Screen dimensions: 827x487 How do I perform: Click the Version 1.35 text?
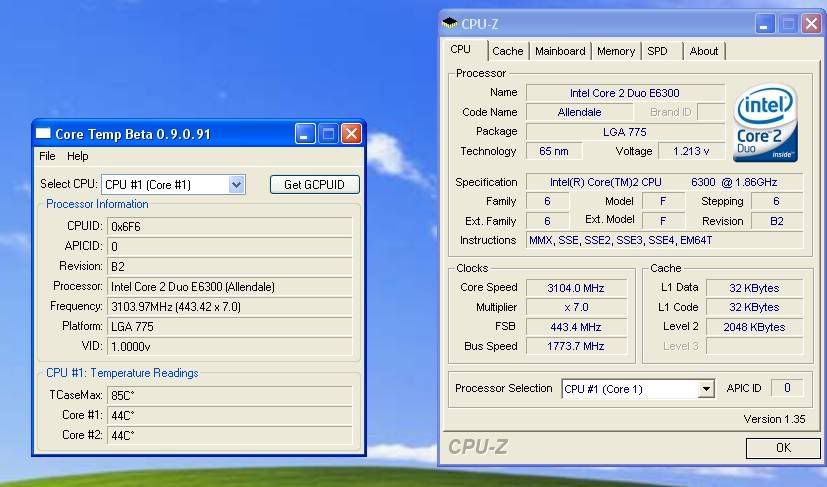coord(774,419)
